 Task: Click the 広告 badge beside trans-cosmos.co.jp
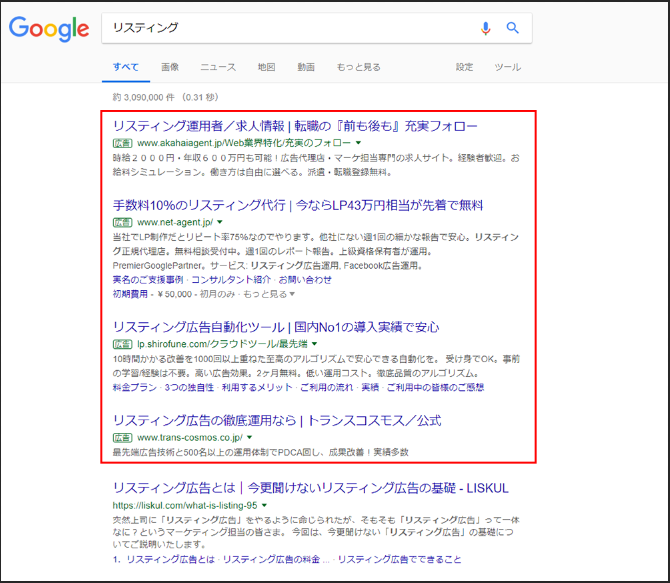122,438
